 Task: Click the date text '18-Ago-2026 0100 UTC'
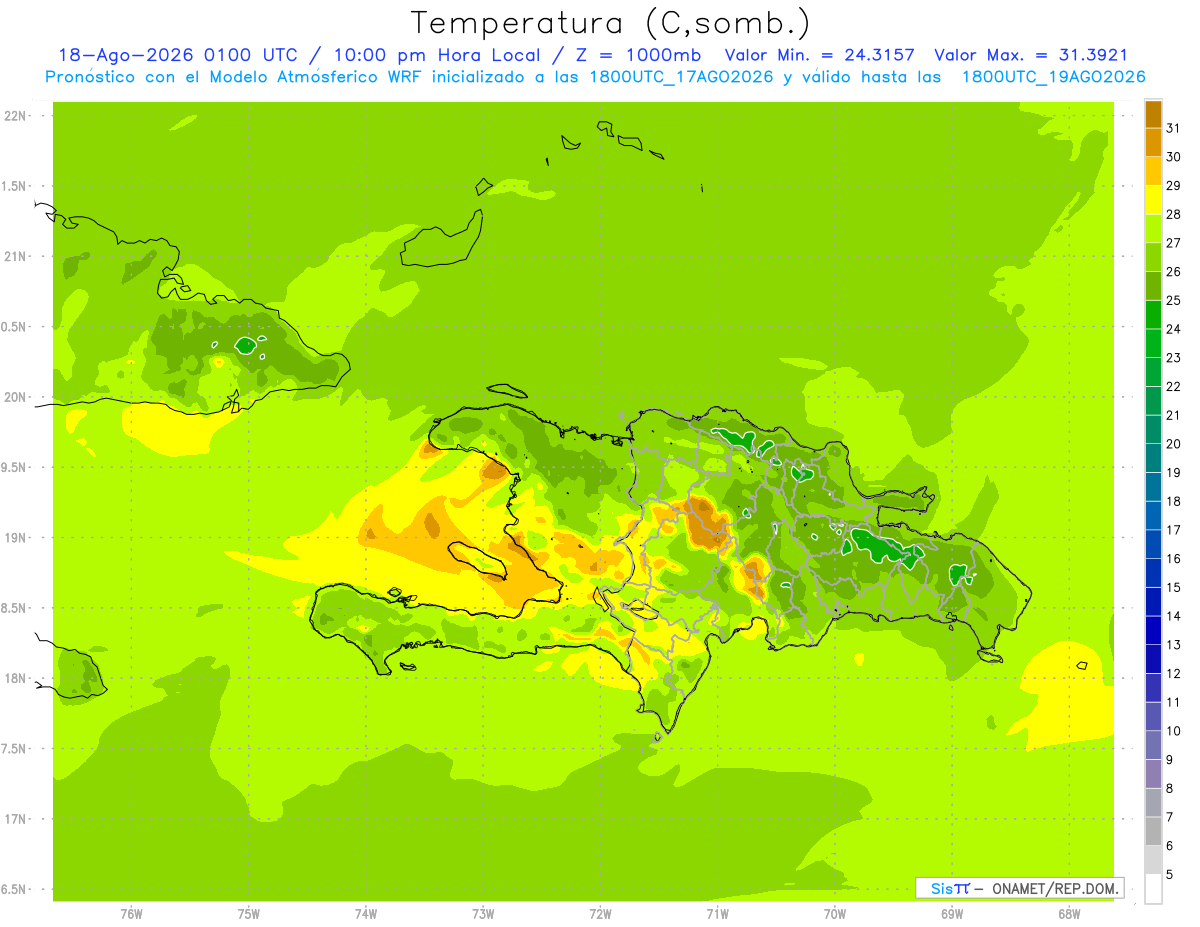(178, 55)
